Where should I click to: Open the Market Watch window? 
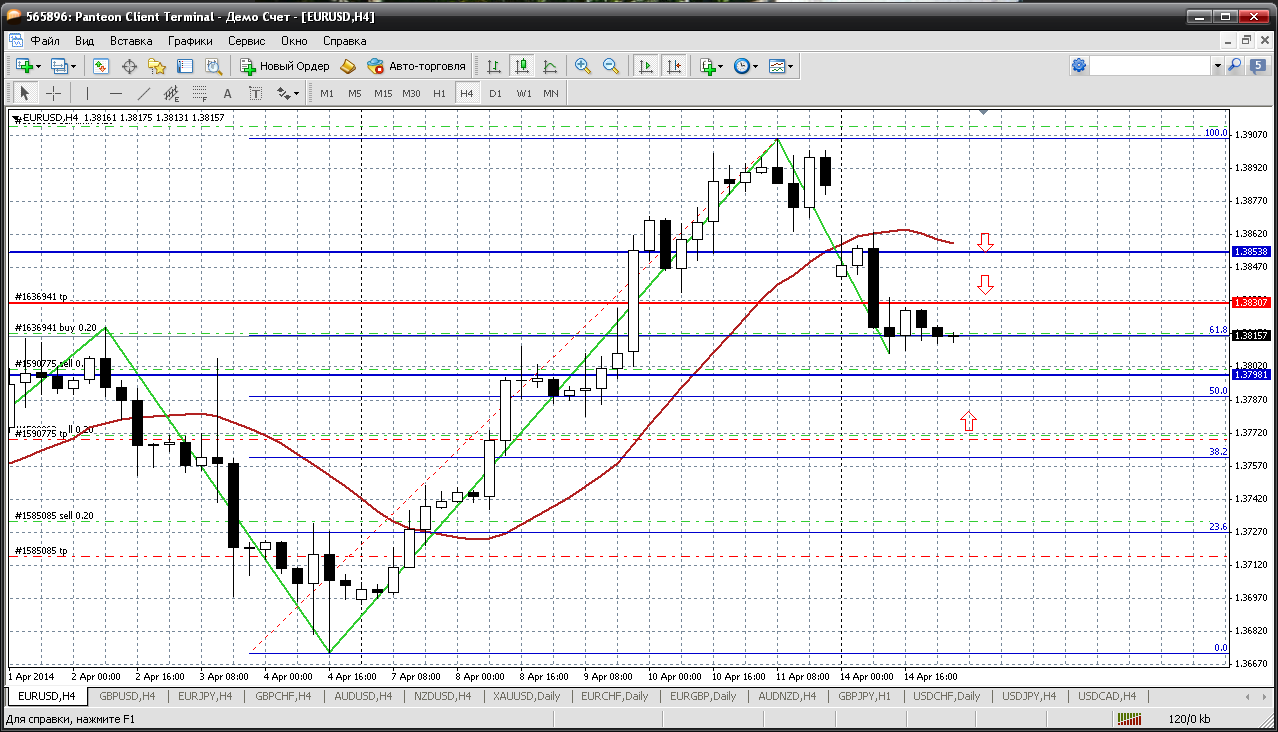(101, 66)
